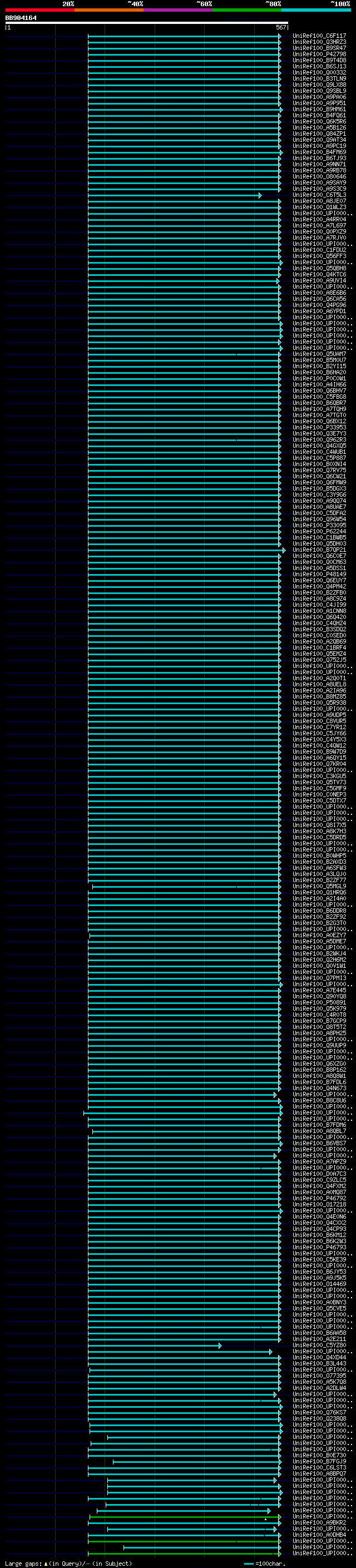This screenshot has width=356, height=1568.
Task: Open hit UniRef100_P42798
Action: [319, 54]
